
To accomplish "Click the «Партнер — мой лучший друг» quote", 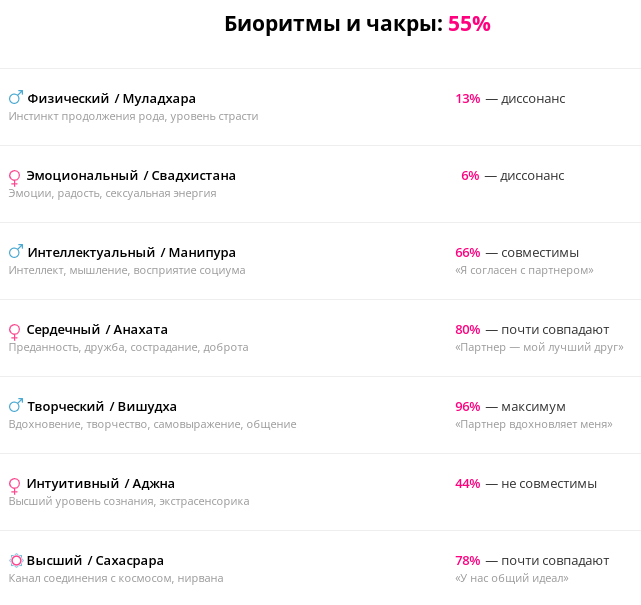I will pos(539,348).
